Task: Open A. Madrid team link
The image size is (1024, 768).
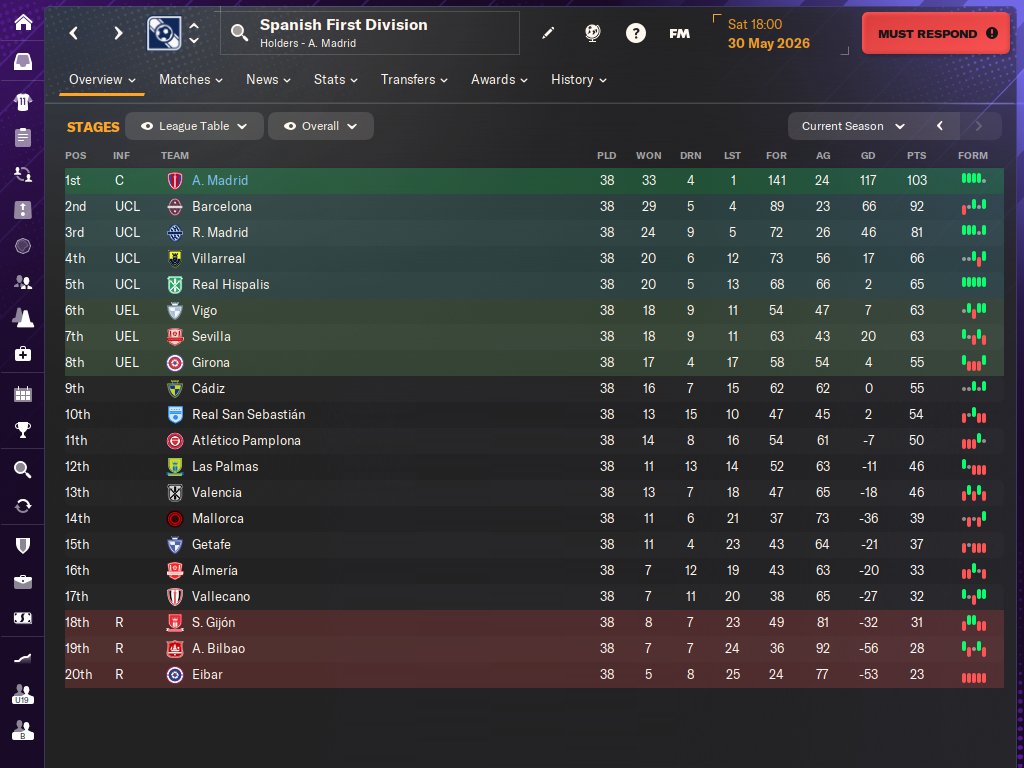Action: pos(220,180)
